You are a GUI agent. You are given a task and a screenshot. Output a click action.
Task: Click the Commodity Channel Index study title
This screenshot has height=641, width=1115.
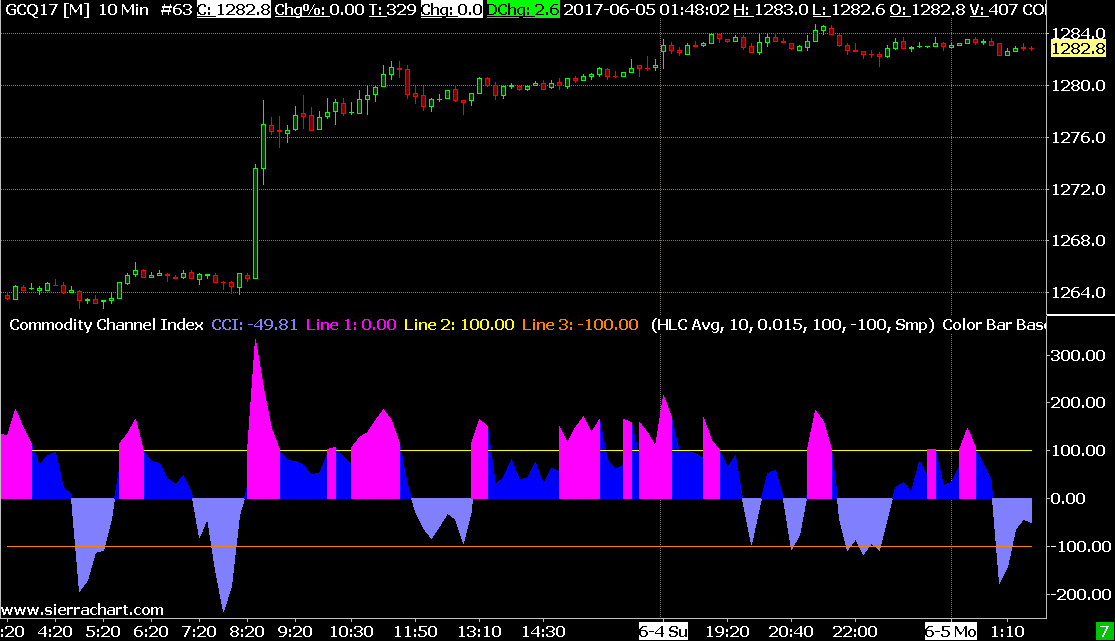coord(106,324)
